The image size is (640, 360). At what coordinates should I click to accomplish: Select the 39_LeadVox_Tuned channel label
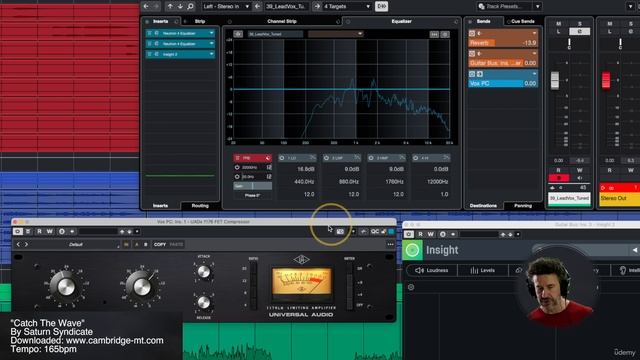[569, 198]
